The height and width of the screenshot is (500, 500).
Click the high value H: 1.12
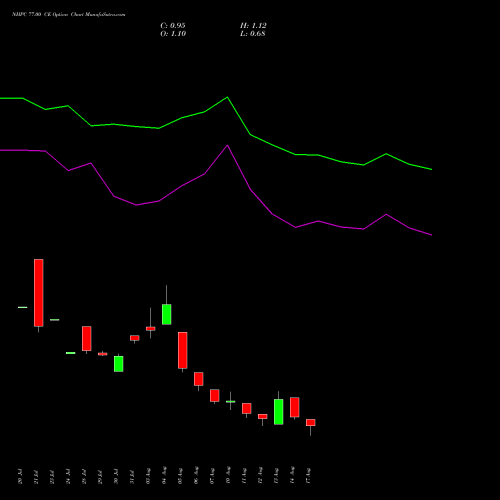[253, 26]
